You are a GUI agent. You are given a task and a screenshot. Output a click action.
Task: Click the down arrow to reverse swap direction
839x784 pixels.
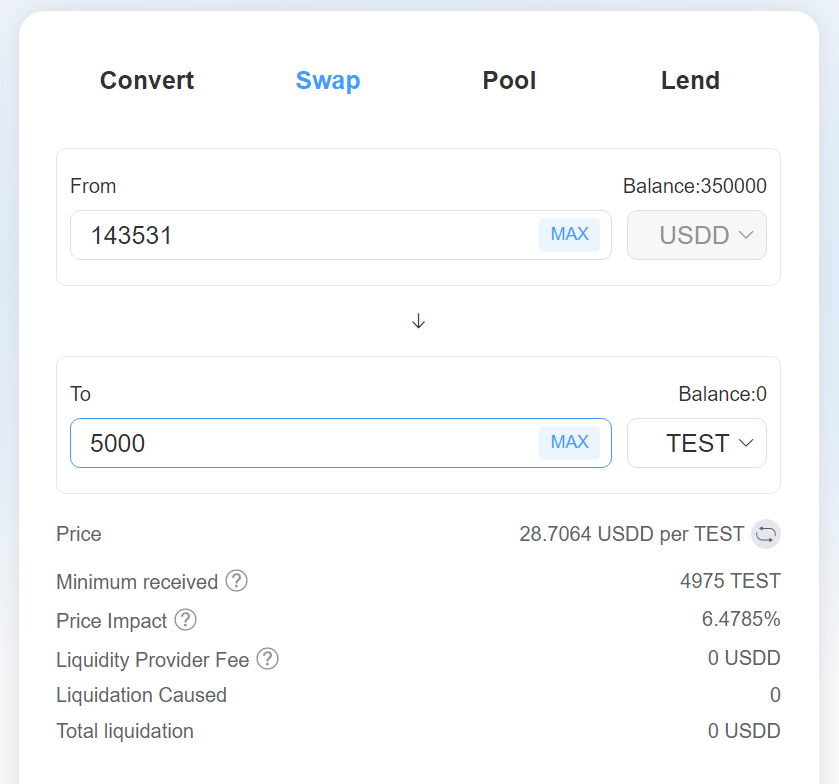tap(418, 321)
